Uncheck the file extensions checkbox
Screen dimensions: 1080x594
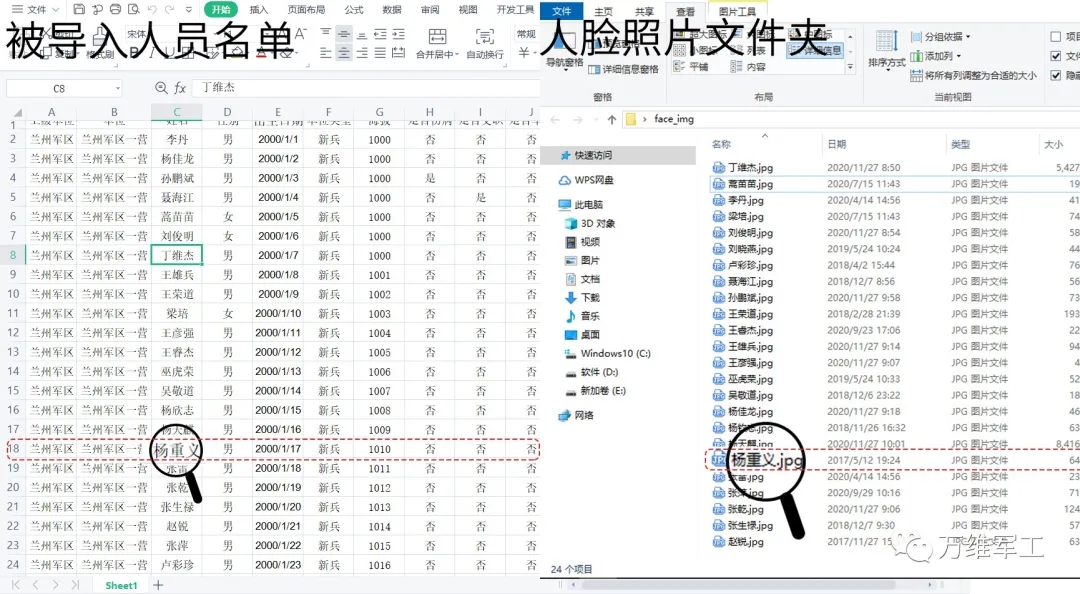click(1057, 56)
